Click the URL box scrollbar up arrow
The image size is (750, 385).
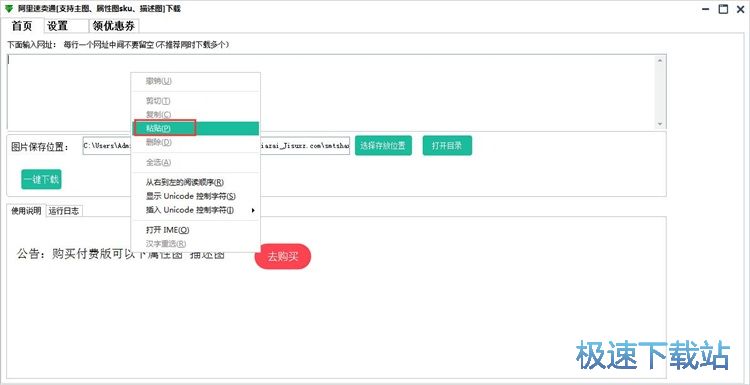[x=660, y=60]
